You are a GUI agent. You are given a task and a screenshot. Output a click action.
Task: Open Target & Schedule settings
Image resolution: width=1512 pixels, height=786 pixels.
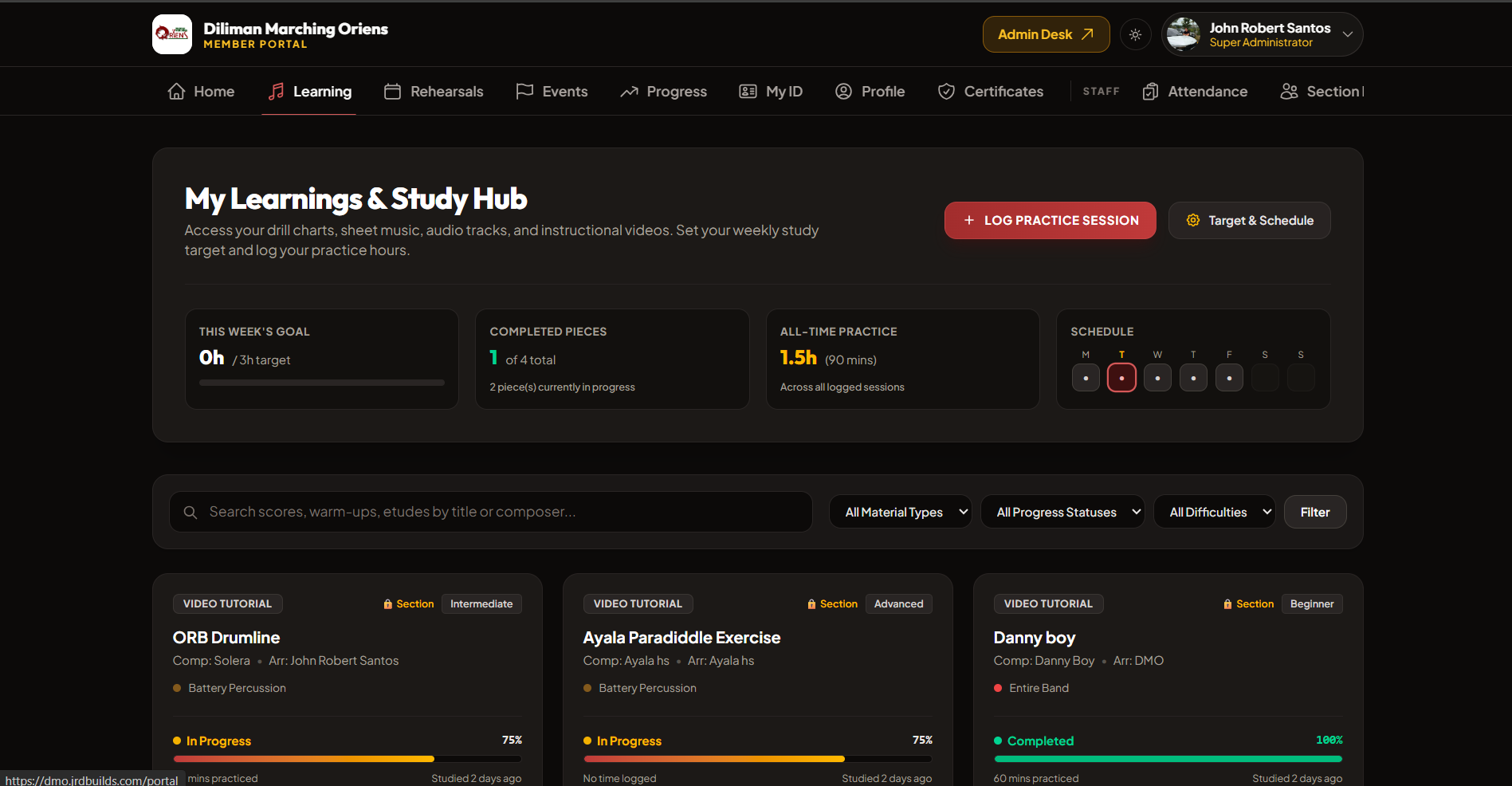click(1249, 220)
